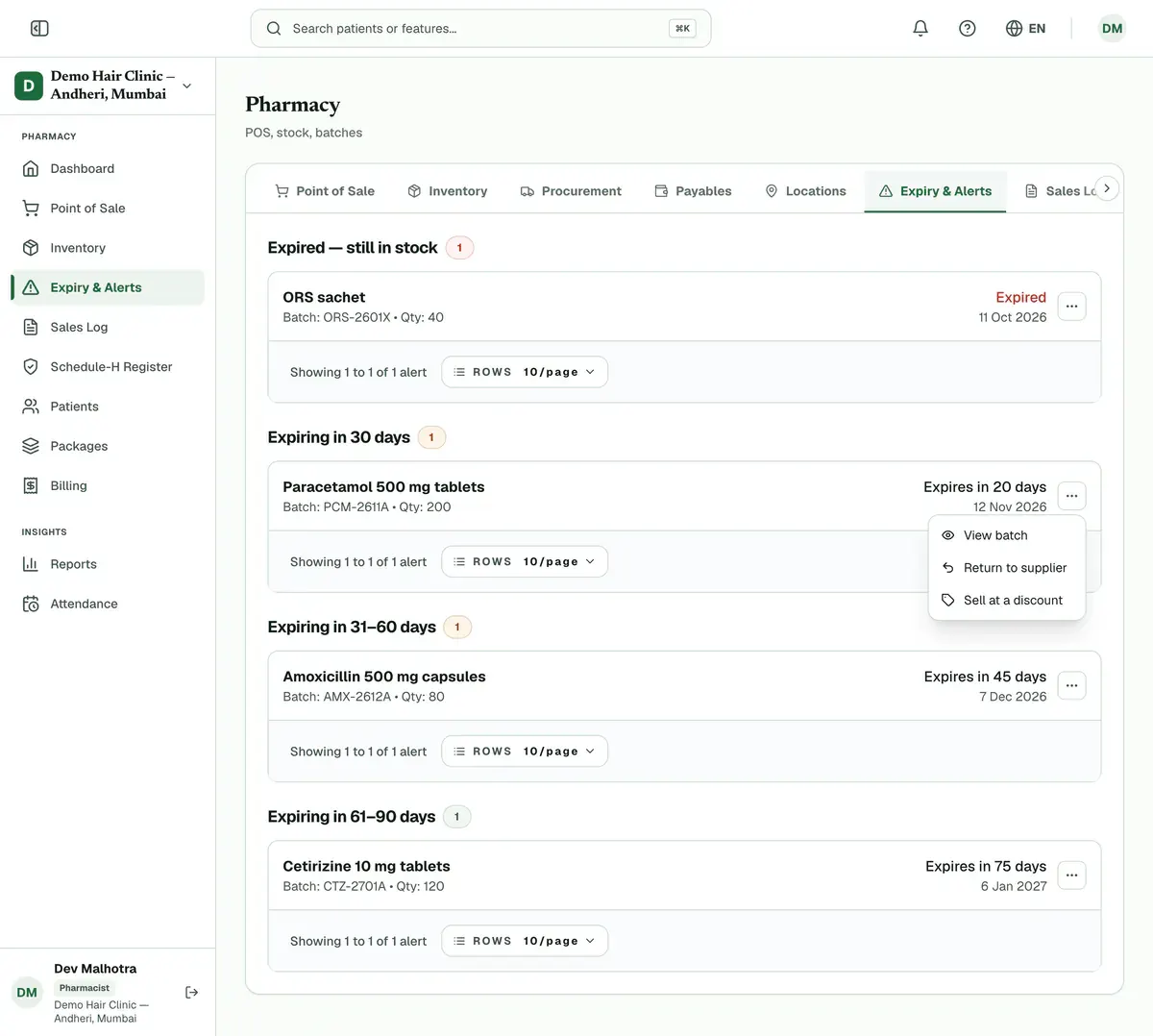This screenshot has width=1153, height=1036.
Task: Click the globe language icon
Action: click(x=1014, y=29)
